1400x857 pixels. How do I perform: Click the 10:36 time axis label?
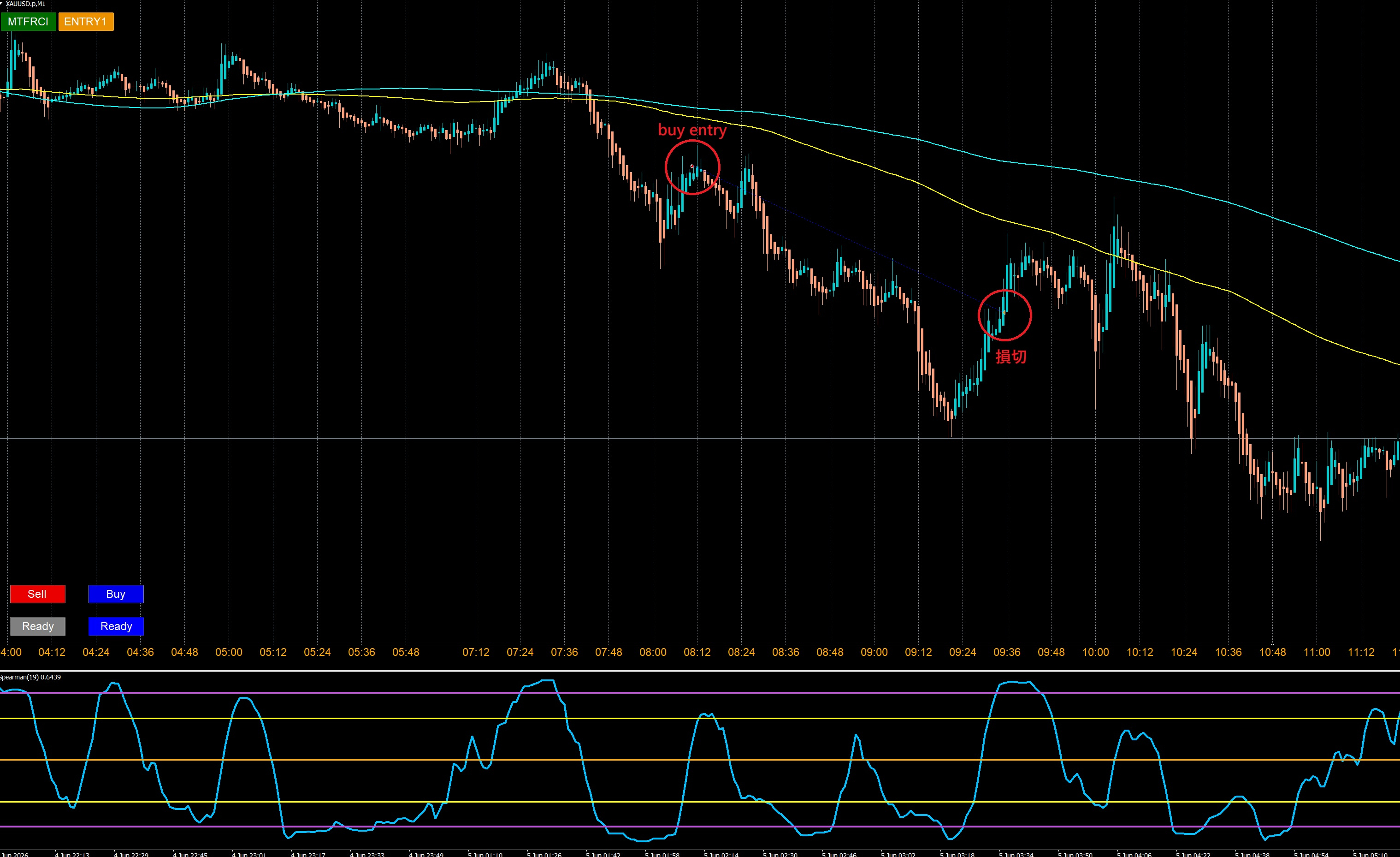[x=1229, y=652]
